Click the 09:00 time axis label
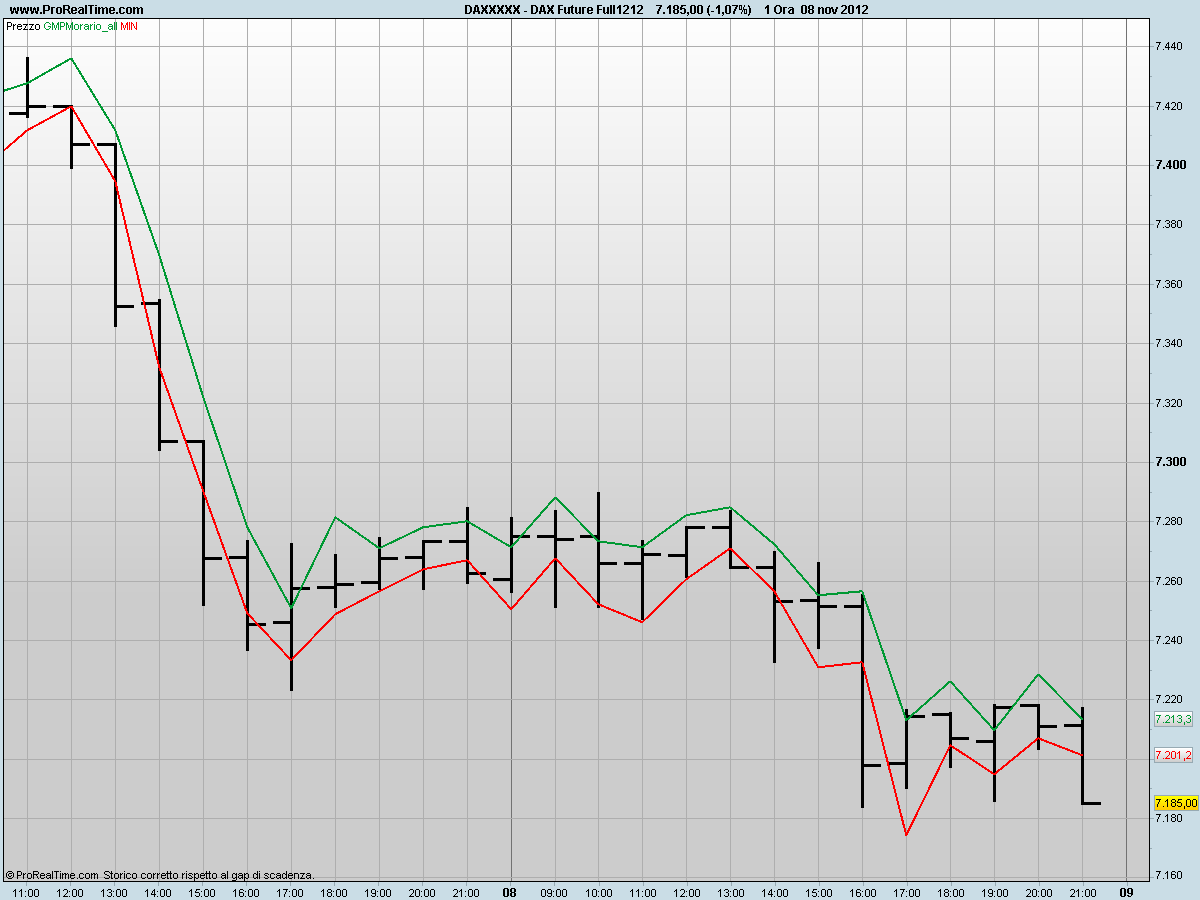This screenshot has width=1200, height=900. [554, 892]
